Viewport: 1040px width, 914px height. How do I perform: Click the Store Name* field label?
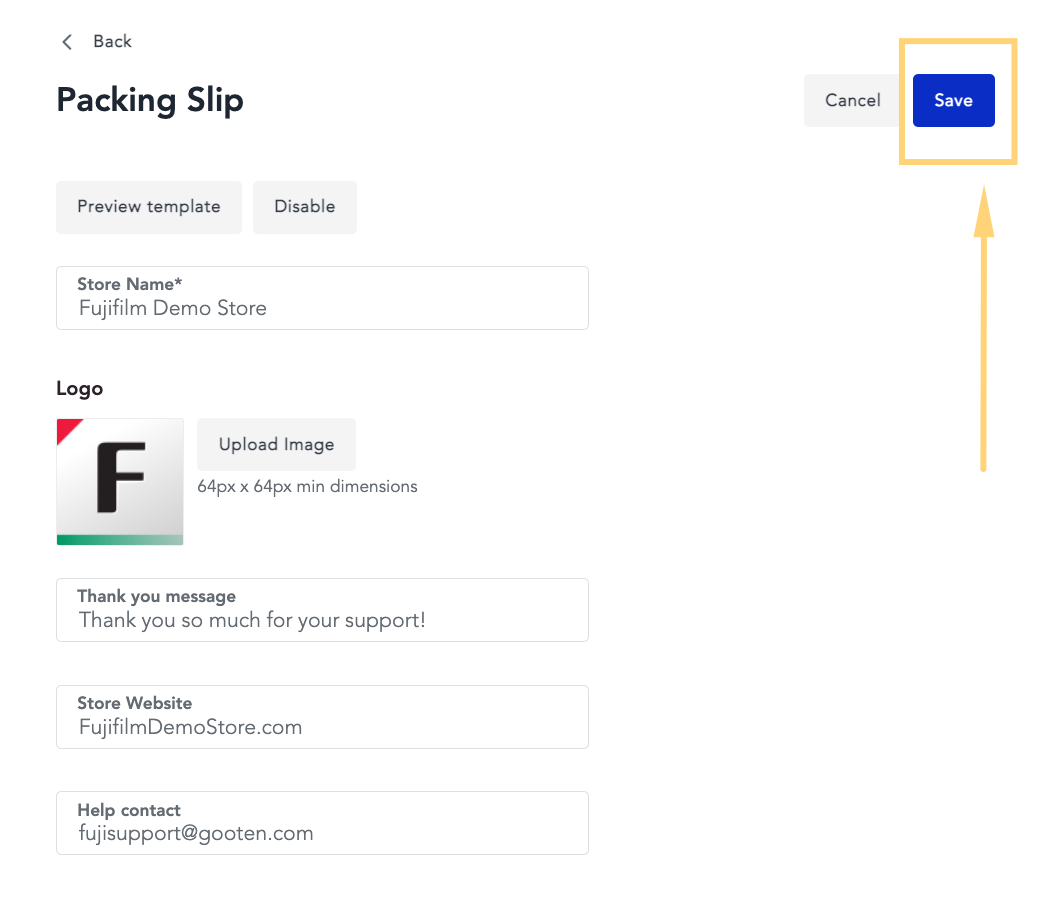tap(129, 284)
